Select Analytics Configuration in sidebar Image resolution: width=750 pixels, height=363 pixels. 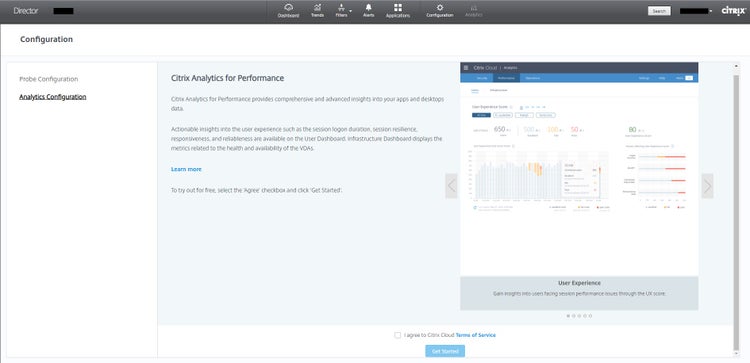pos(53,97)
